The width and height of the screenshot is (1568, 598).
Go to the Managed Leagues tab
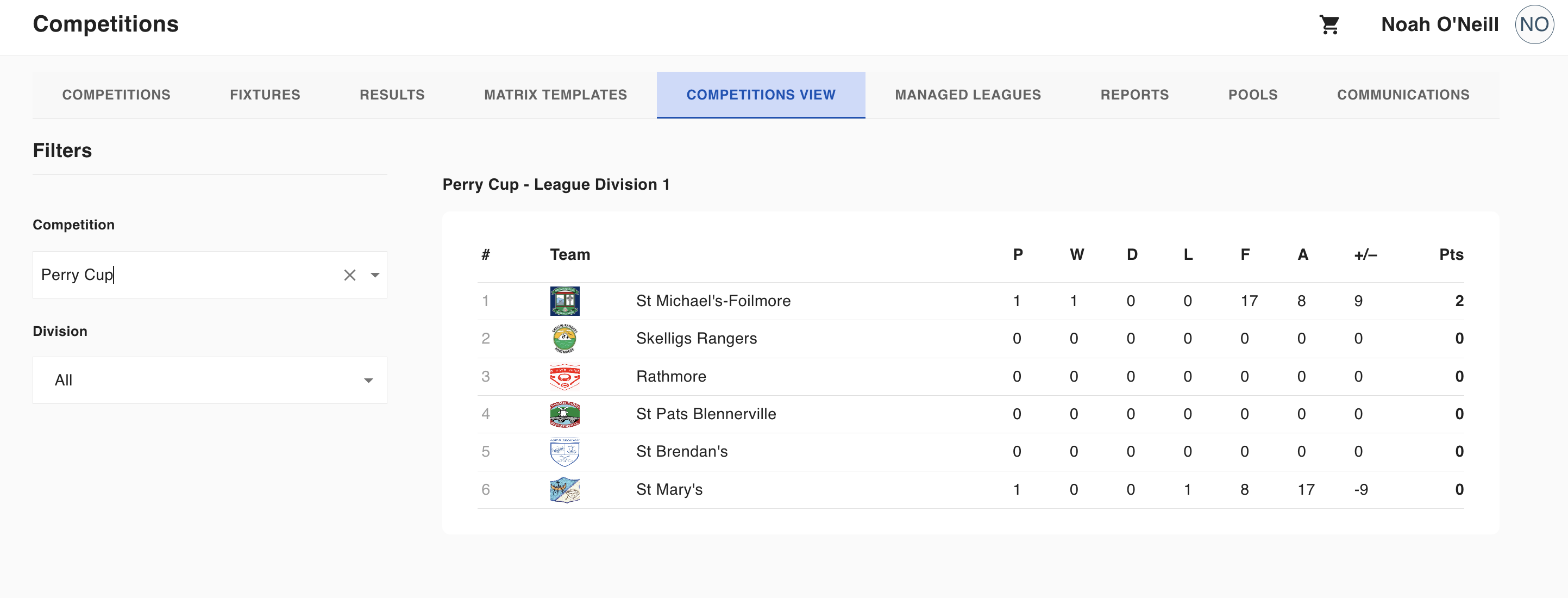point(968,95)
